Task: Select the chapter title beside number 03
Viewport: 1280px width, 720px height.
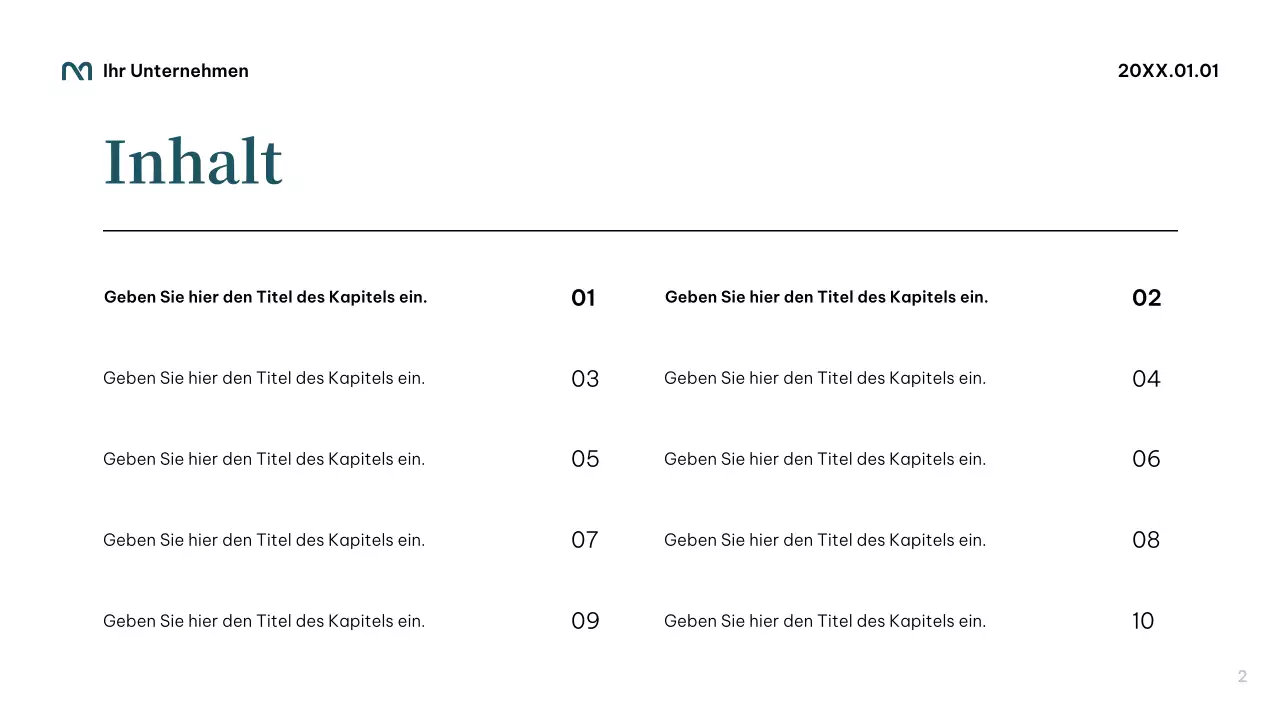Action: click(x=264, y=378)
